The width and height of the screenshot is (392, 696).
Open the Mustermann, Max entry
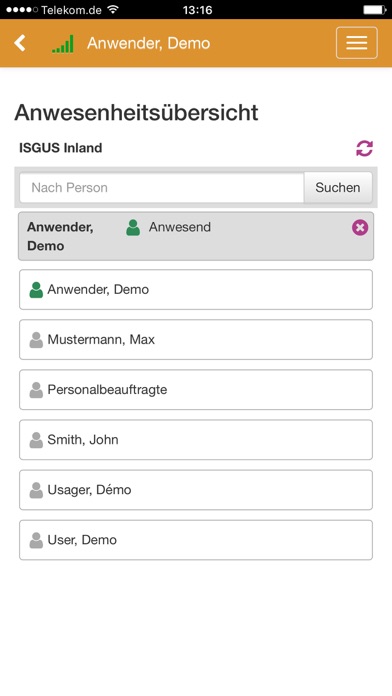(196, 340)
